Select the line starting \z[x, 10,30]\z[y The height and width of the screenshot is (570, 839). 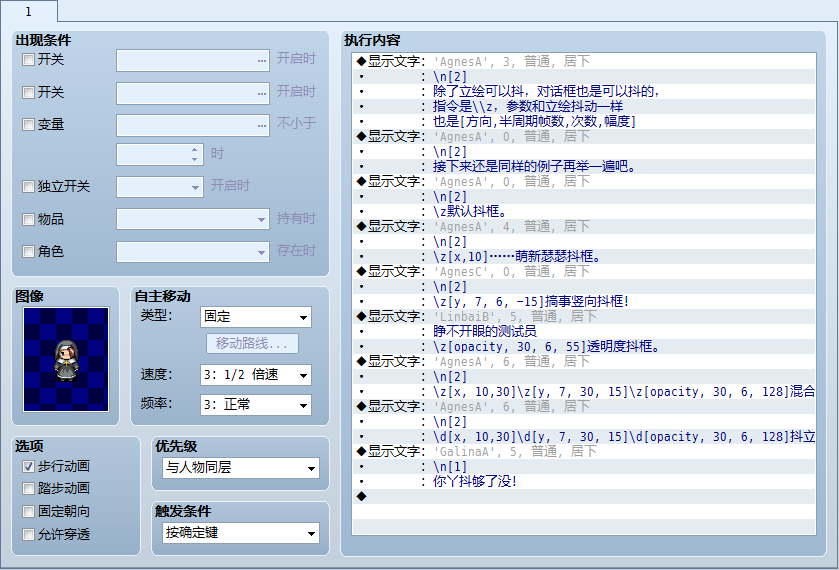point(584,391)
